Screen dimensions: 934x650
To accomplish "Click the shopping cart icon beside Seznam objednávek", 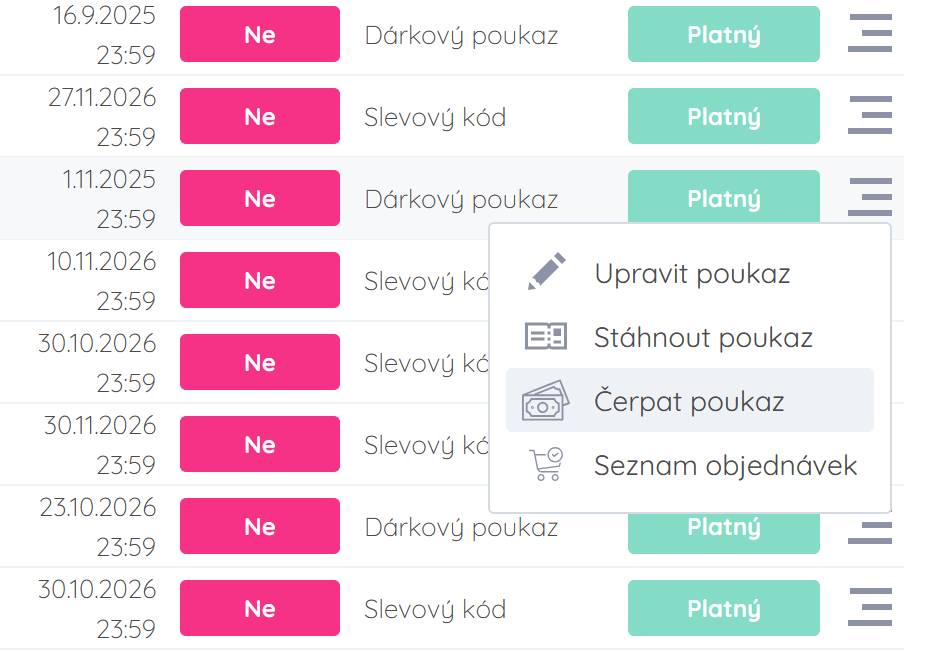I will [x=545, y=464].
